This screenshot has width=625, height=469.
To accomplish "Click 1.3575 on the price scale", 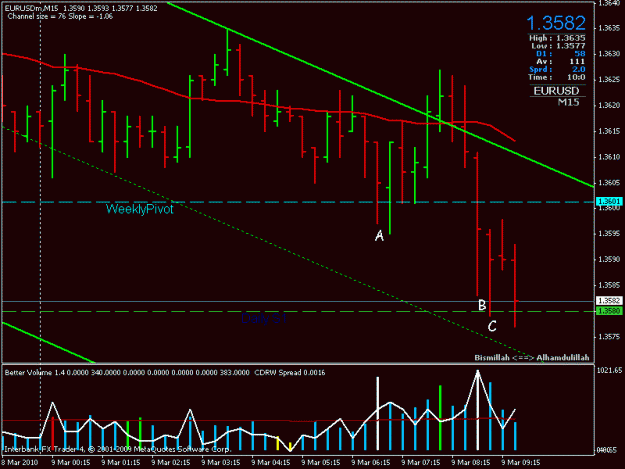I will click(609, 337).
